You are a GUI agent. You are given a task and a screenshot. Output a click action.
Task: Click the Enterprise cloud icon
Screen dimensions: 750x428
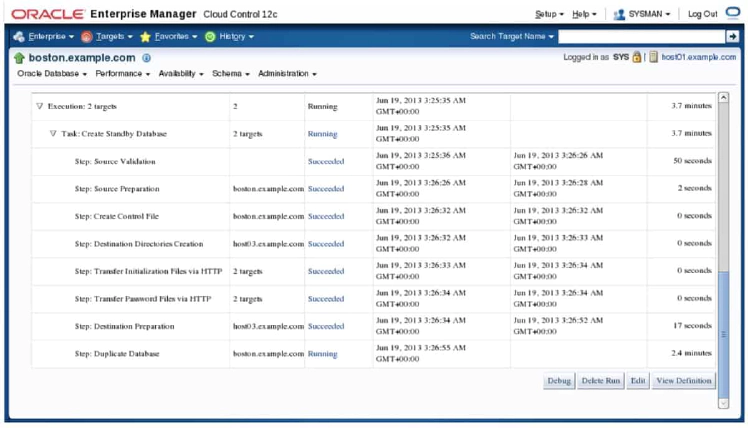(19, 36)
